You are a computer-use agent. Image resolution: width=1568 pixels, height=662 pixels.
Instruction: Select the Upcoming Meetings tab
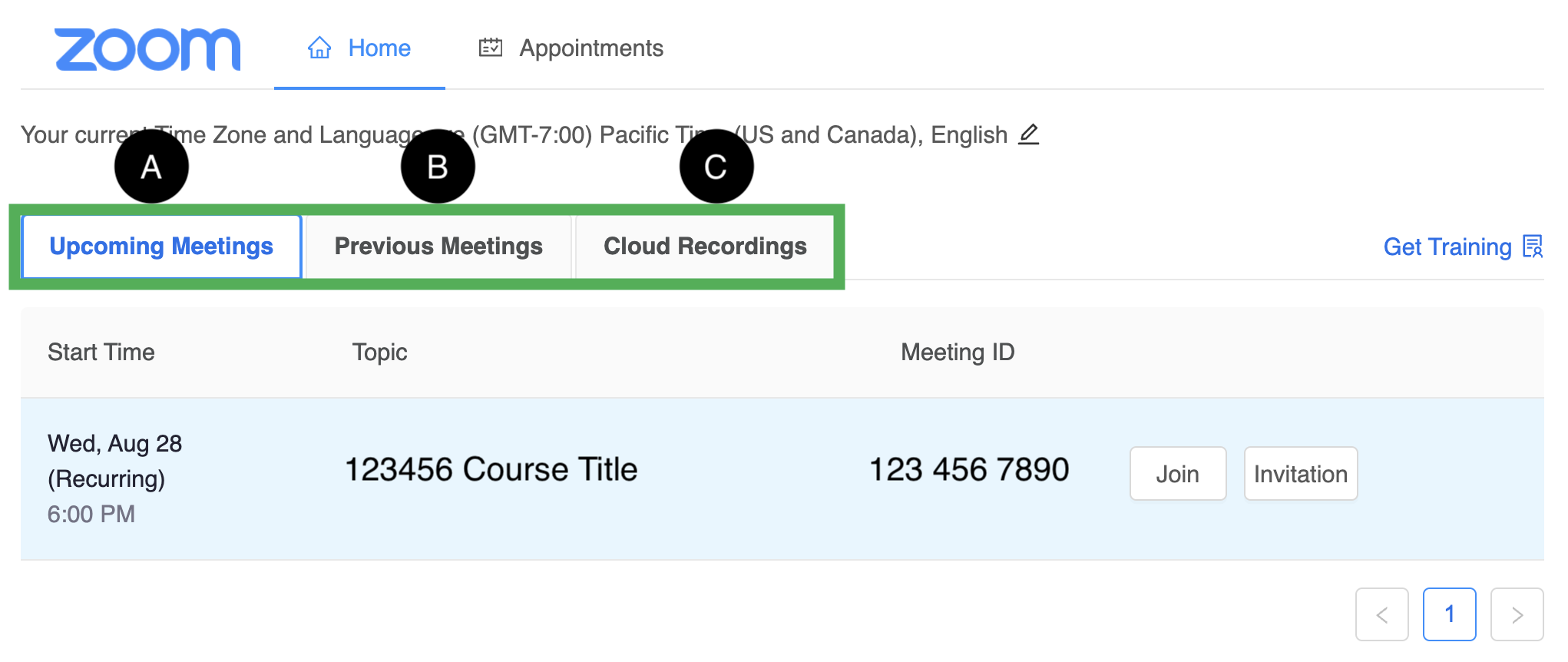click(x=161, y=247)
